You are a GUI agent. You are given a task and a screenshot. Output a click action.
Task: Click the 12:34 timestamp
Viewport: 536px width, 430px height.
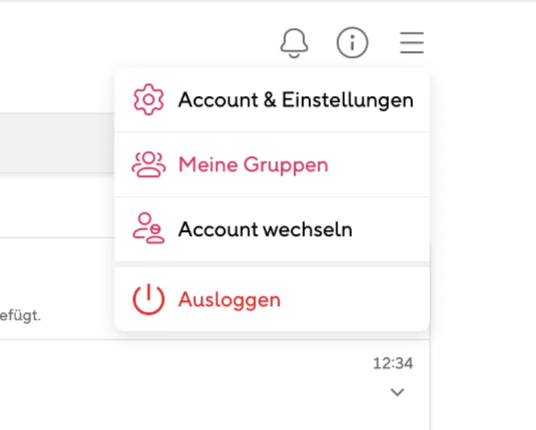tap(393, 363)
